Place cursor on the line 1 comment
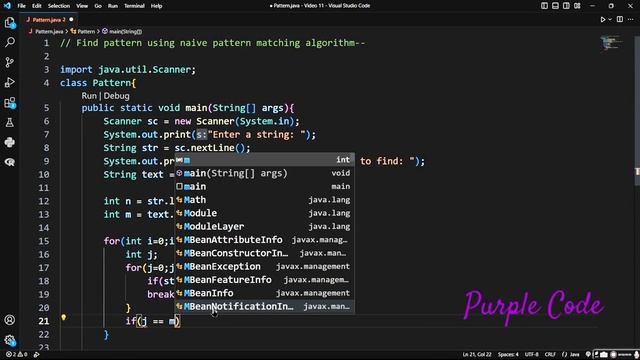This screenshot has height=360, width=640. [212, 43]
